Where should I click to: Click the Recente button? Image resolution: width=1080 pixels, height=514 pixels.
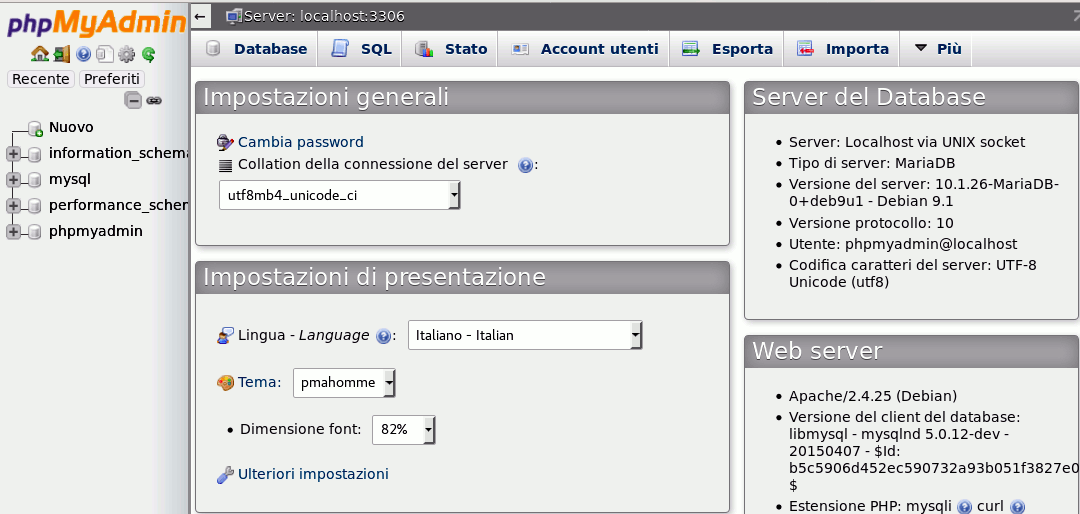pyautogui.click(x=41, y=79)
